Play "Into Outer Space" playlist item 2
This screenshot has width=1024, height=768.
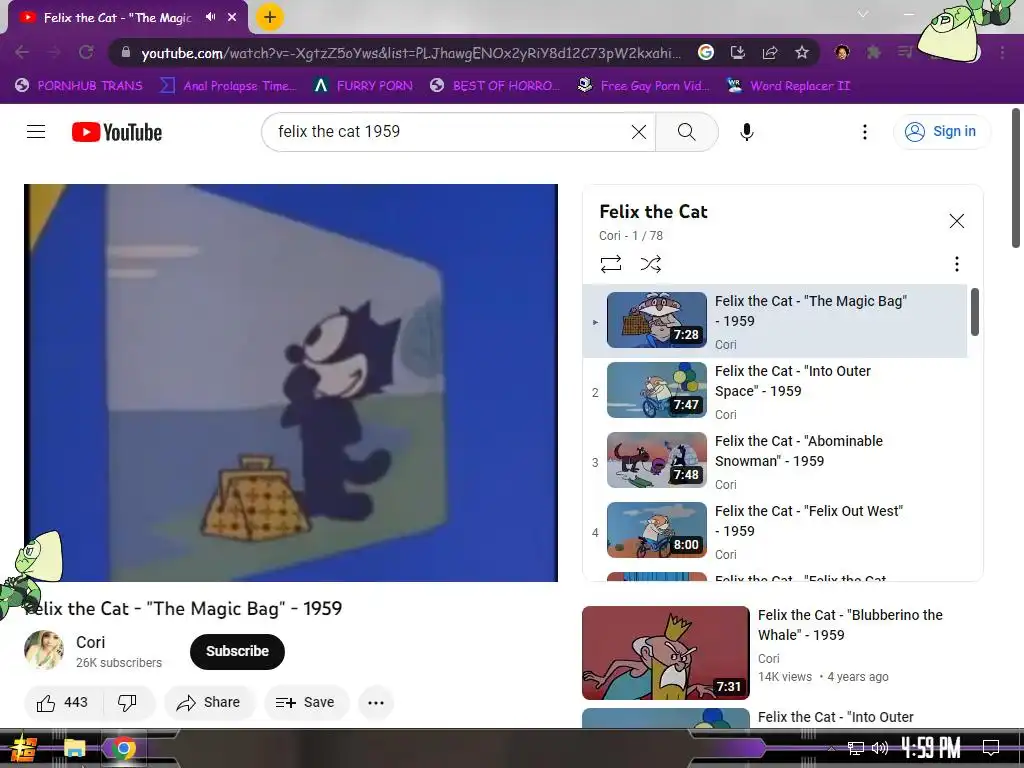coord(775,390)
